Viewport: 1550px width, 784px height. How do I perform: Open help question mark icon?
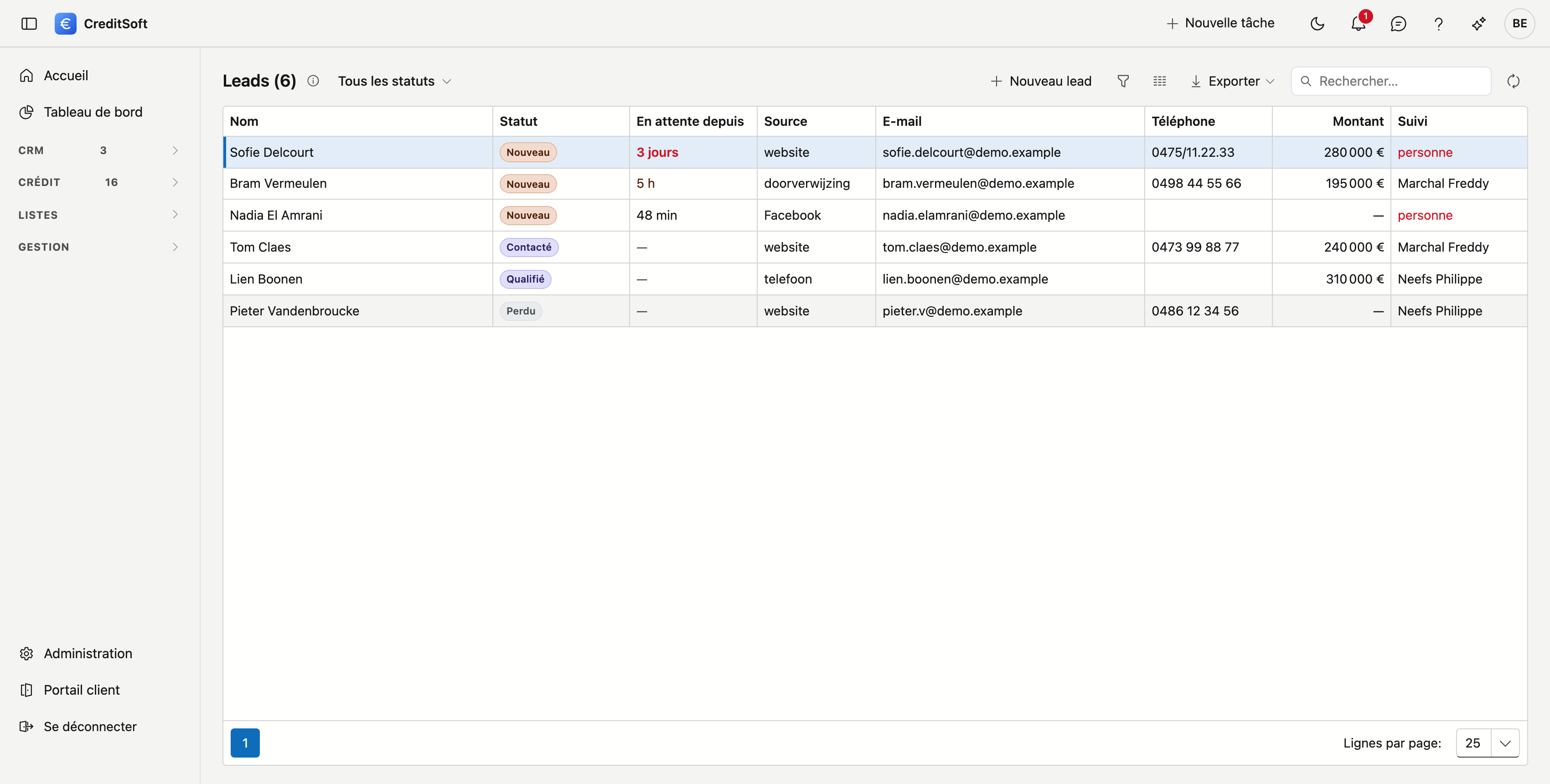(1439, 23)
